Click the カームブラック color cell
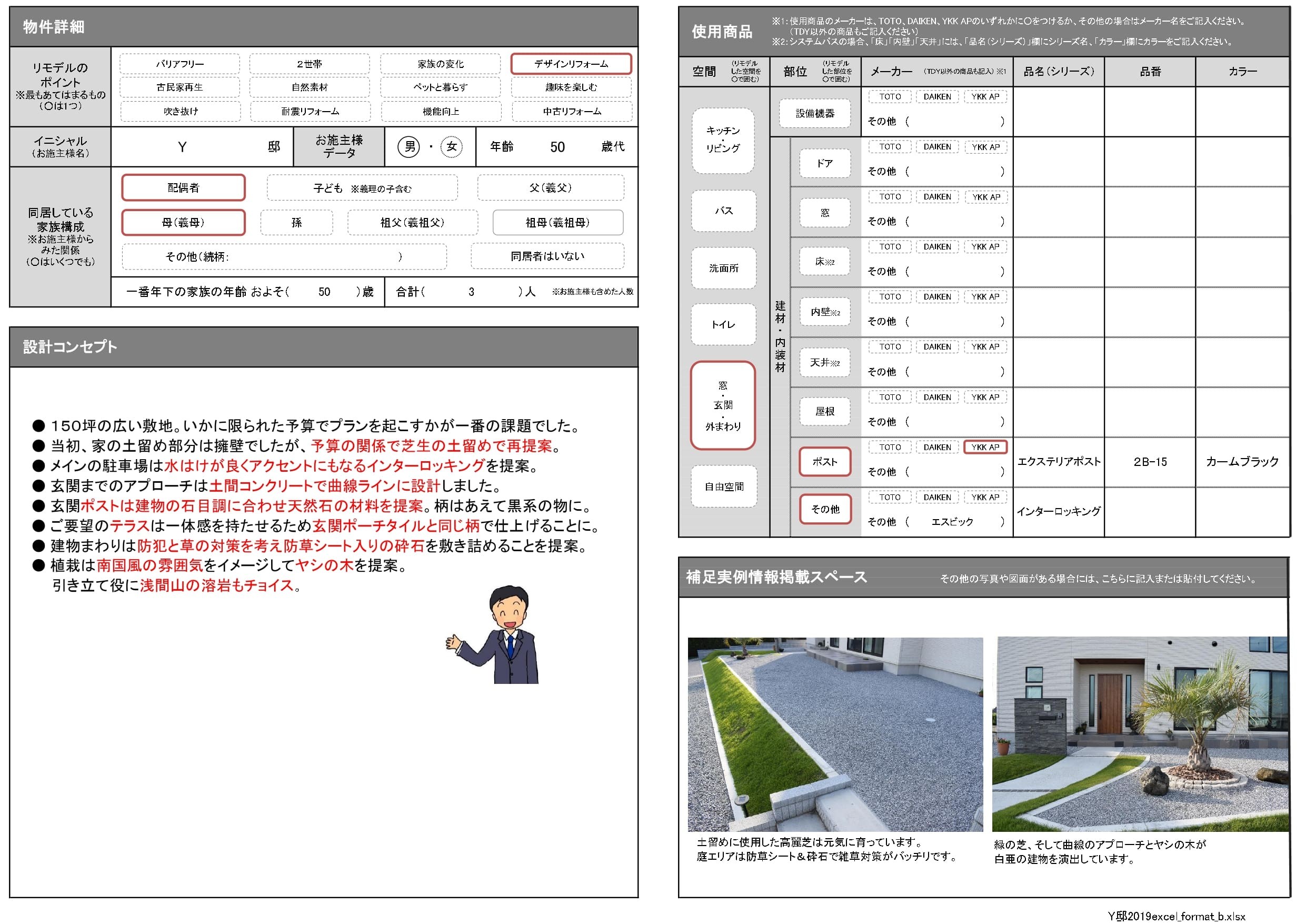This screenshot has width=1306, height=924. [x=1242, y=462]
